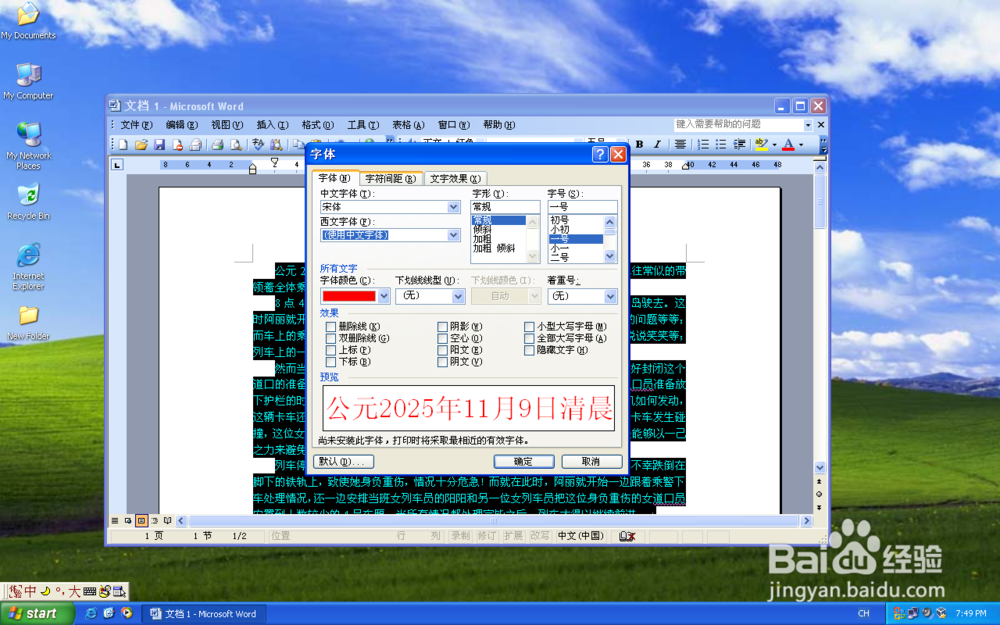The width and height of the screenshot is (1000, 625).
Task: Click the numbered list toolbar icon
Action: click(703, 145)
